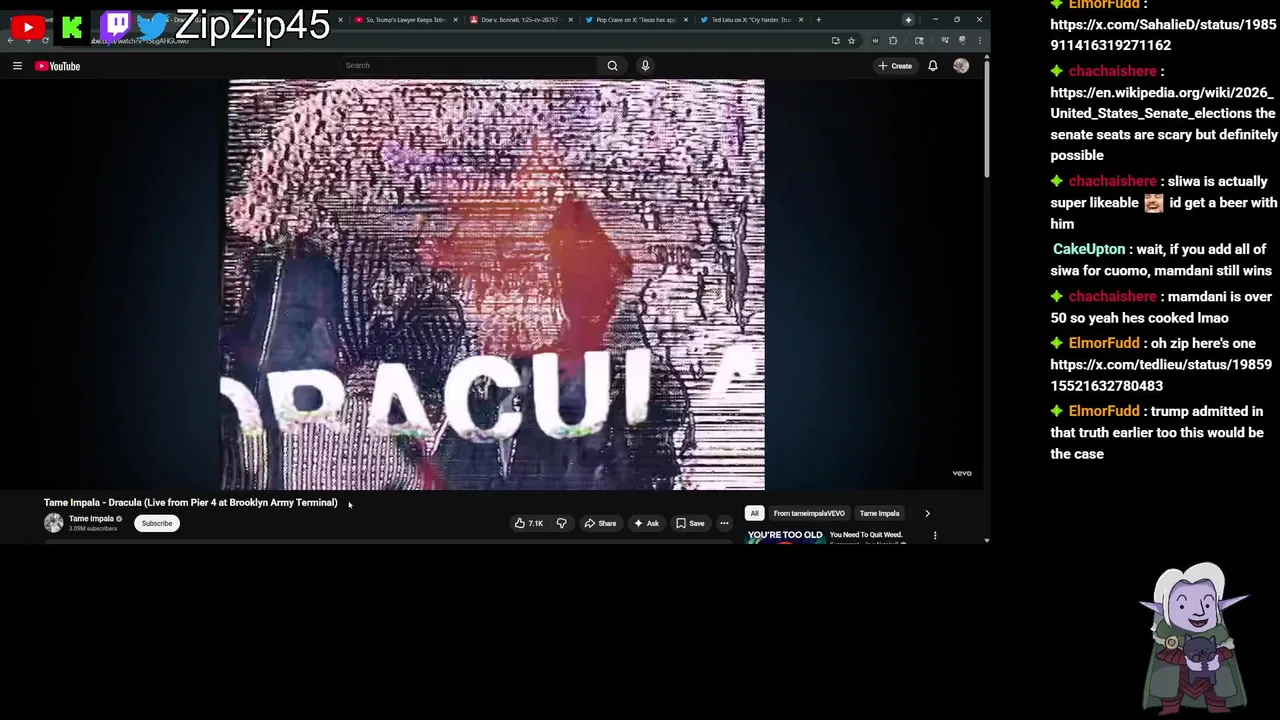This screenshot has height=720, width=1280.
Task: Open the YouTube notifications bell
Action: (x=933, y=66)
